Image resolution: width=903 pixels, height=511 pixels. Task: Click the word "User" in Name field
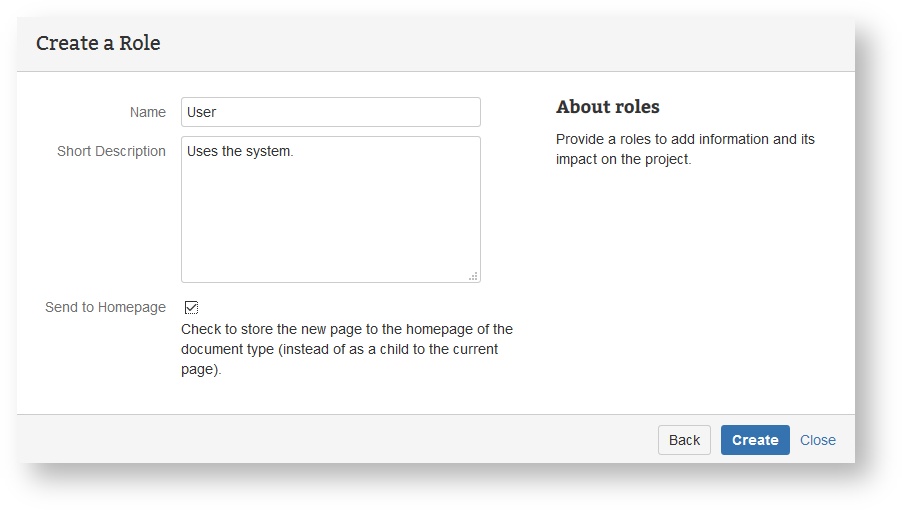(x=201, y=112)
